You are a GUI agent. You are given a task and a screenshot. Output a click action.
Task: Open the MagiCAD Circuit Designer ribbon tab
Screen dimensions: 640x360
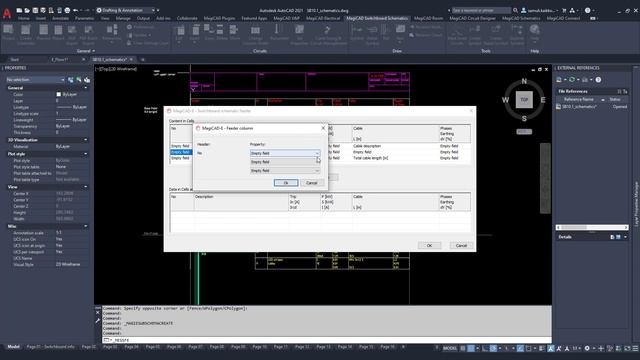click(x=472, y=18)
